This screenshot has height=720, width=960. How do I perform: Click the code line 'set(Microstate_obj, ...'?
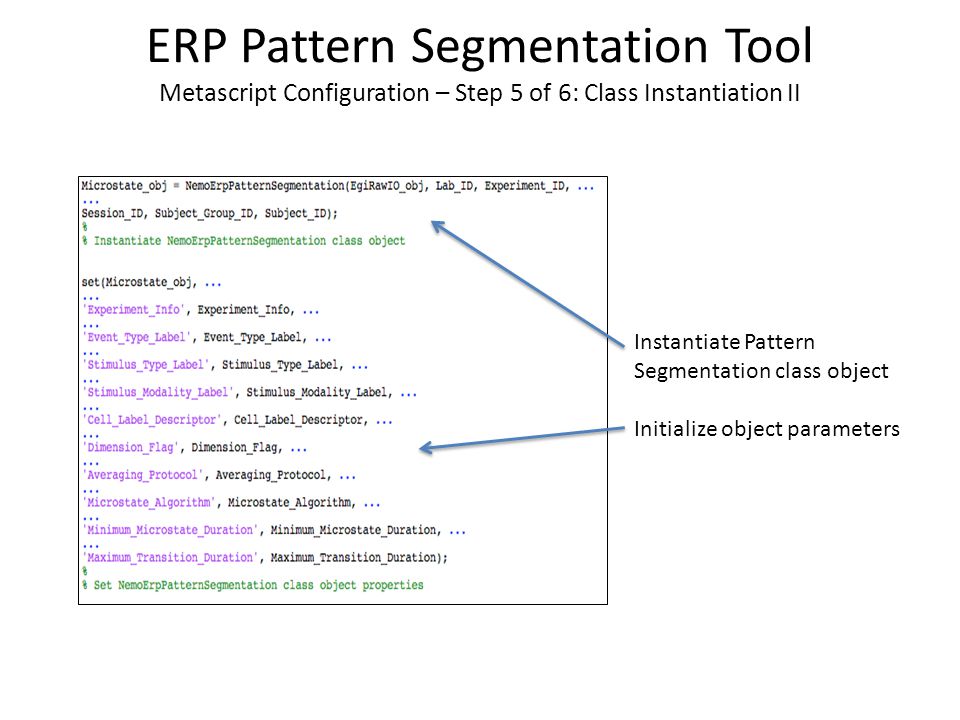(151, 282)
